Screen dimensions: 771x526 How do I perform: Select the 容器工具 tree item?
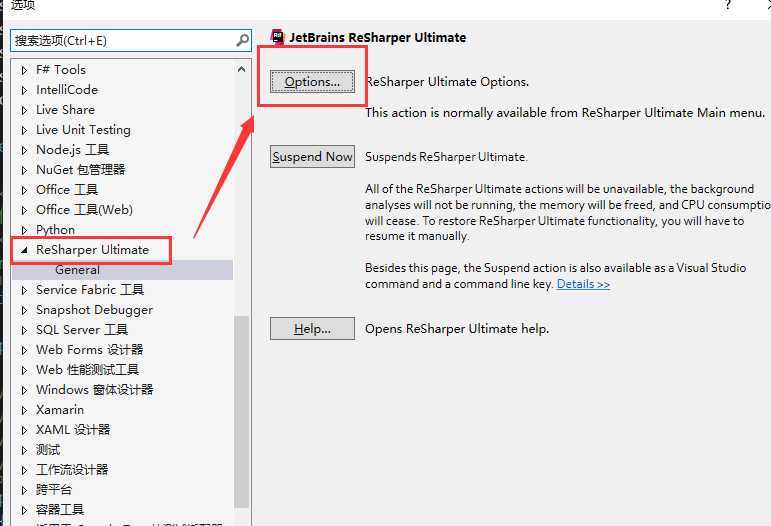[x=60, y=510]
